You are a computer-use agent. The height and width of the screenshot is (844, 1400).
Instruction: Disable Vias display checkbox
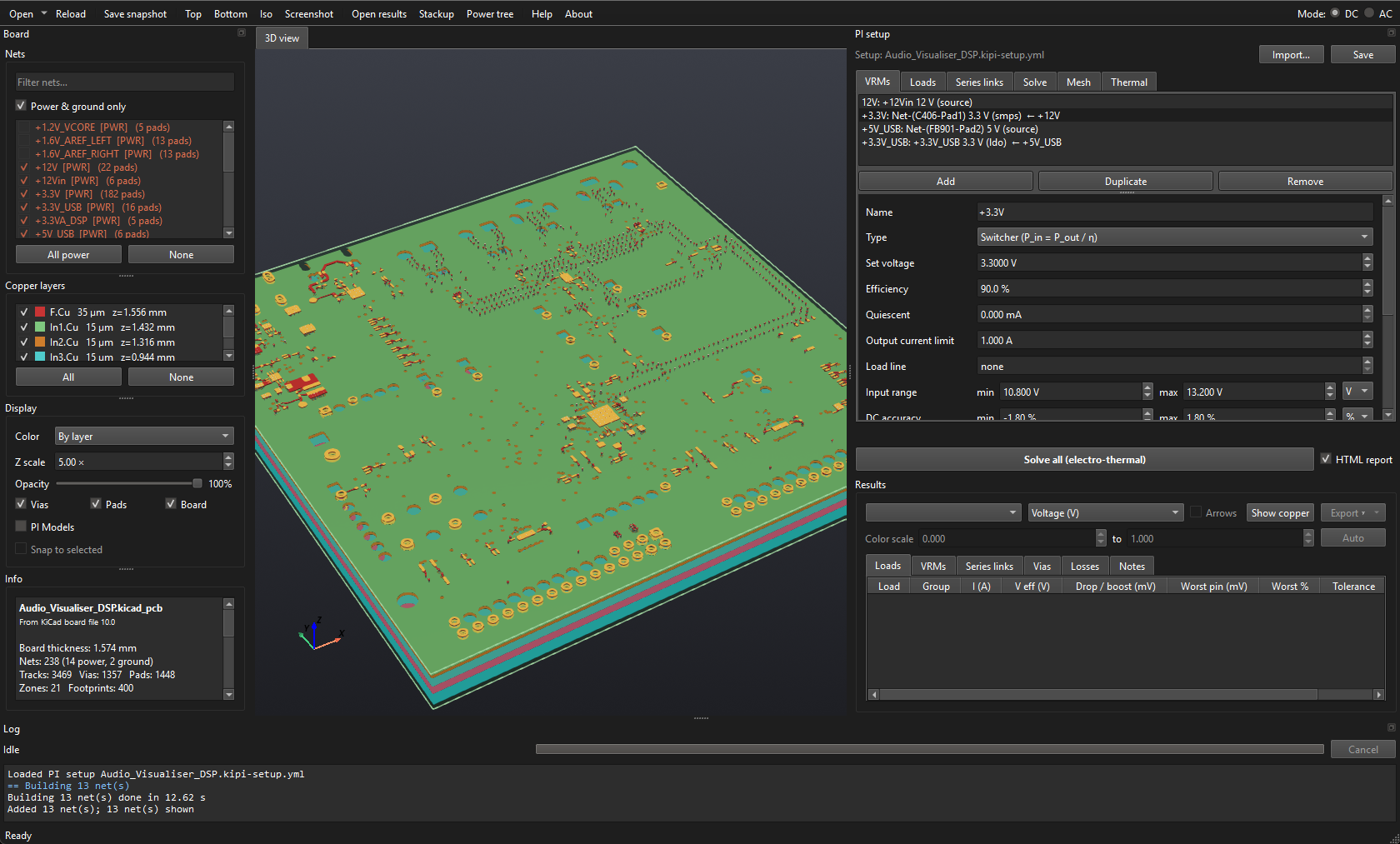(x=21, y=504)
